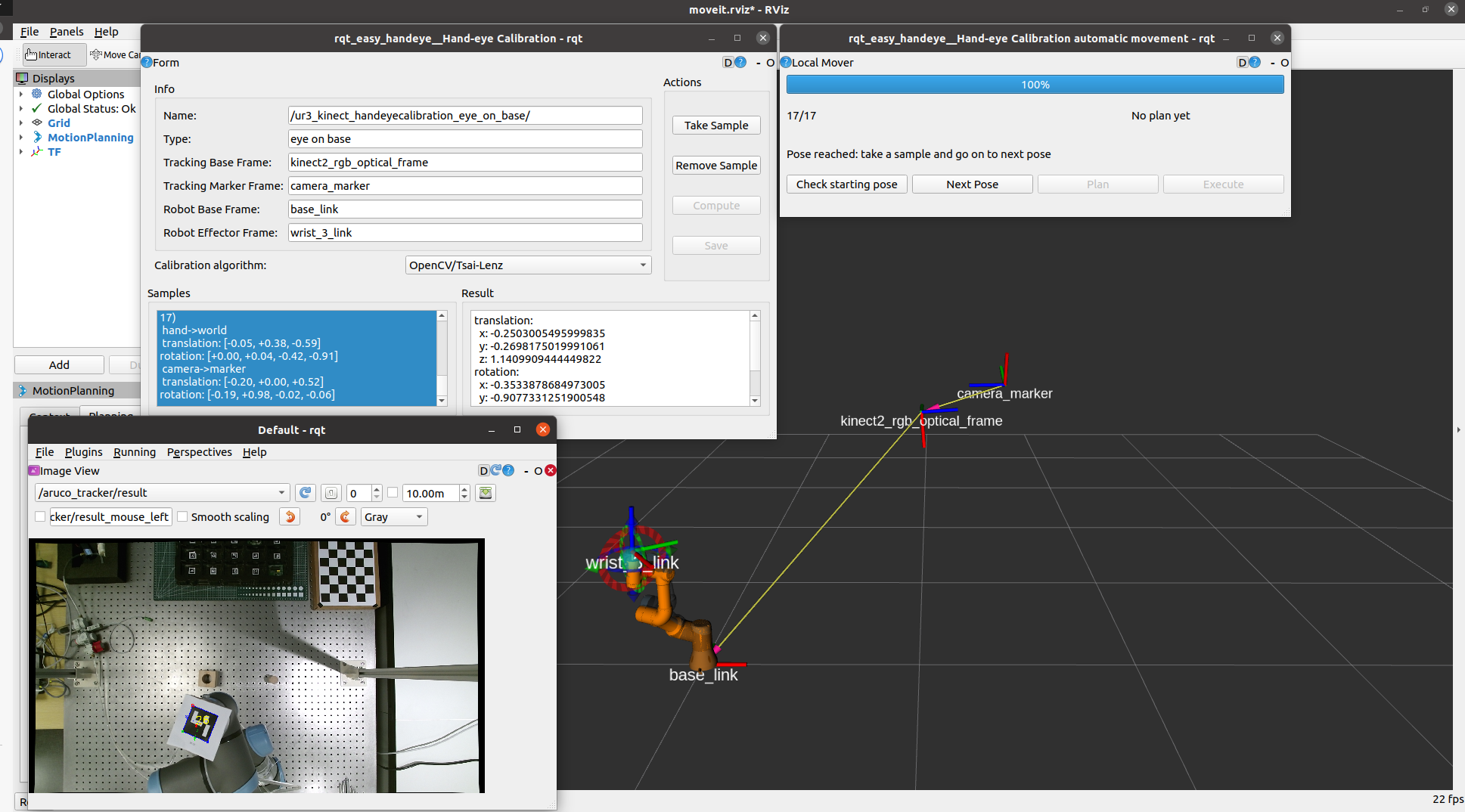This screenshot has height=812, width=1465.
Task: Click Remove Sample button
Action: coord(716,165)
